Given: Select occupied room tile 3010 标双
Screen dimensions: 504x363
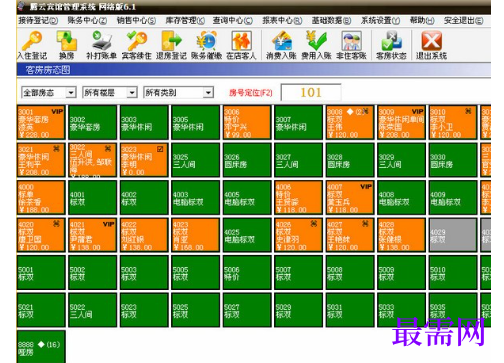Looking at the screenshot, I should (x=453, y=122).
